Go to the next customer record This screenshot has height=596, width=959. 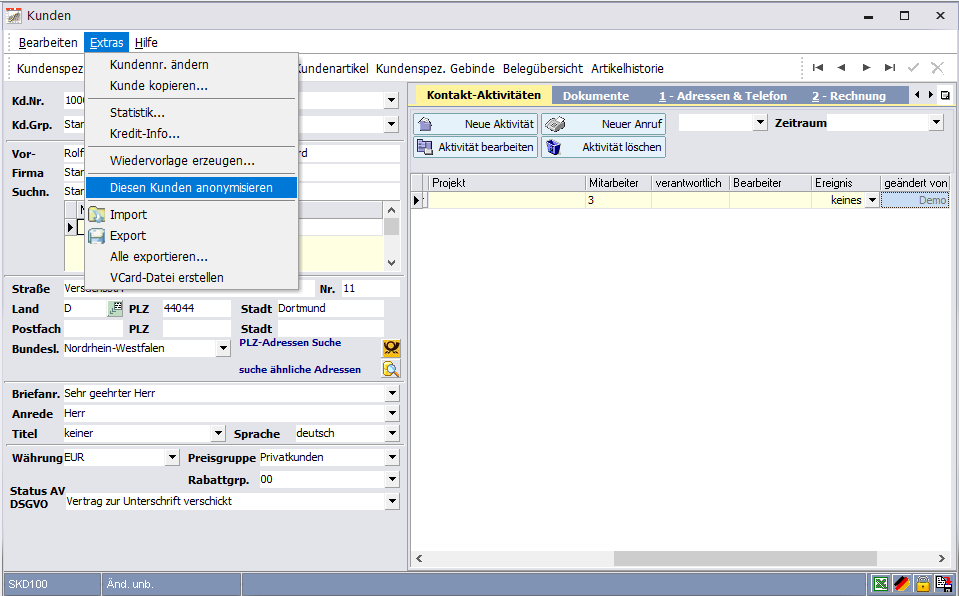pos(866,68)
